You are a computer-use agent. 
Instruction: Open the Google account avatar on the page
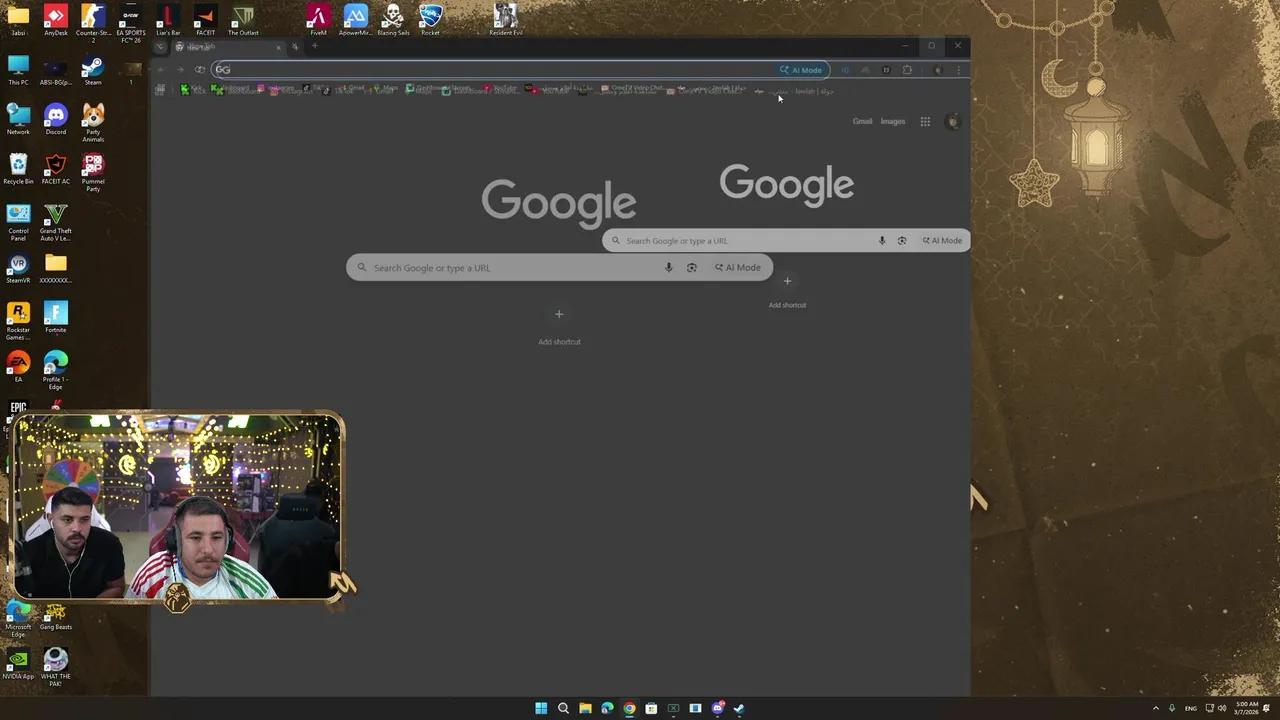[953, 122]
